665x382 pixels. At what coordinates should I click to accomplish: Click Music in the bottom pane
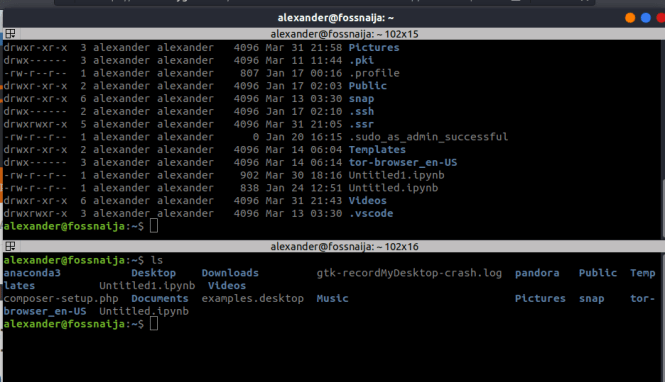332,298
